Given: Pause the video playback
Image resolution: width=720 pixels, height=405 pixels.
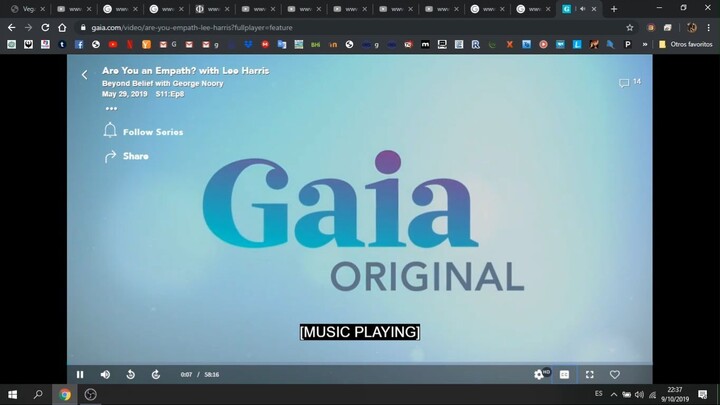Looking at the screenshot, I should [80, 375].
